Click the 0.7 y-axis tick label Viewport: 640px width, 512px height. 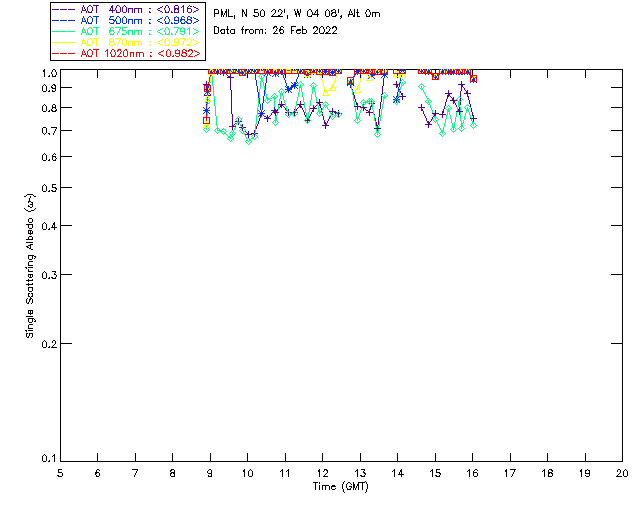click(49, 131)
